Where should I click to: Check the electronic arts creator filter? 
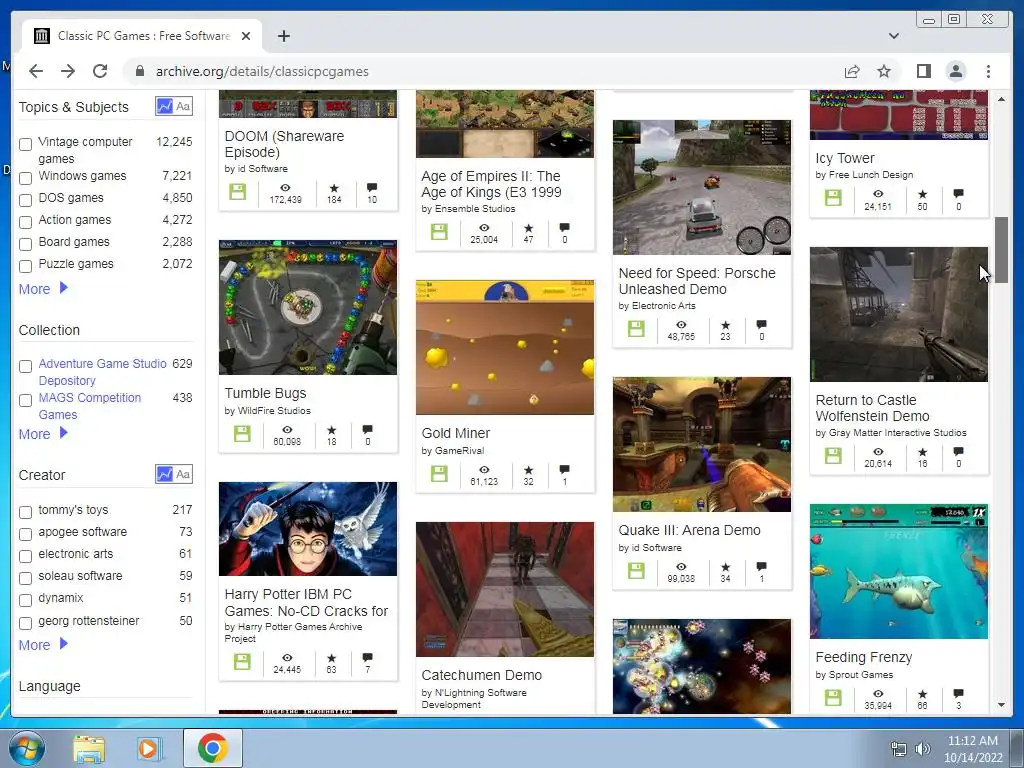pos(25,556)
